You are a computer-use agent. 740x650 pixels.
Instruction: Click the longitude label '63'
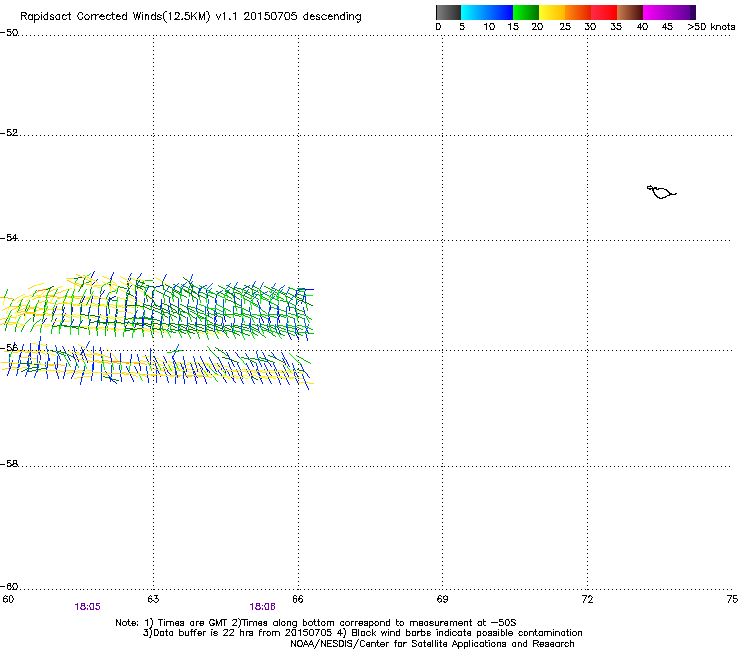point(153,599)
